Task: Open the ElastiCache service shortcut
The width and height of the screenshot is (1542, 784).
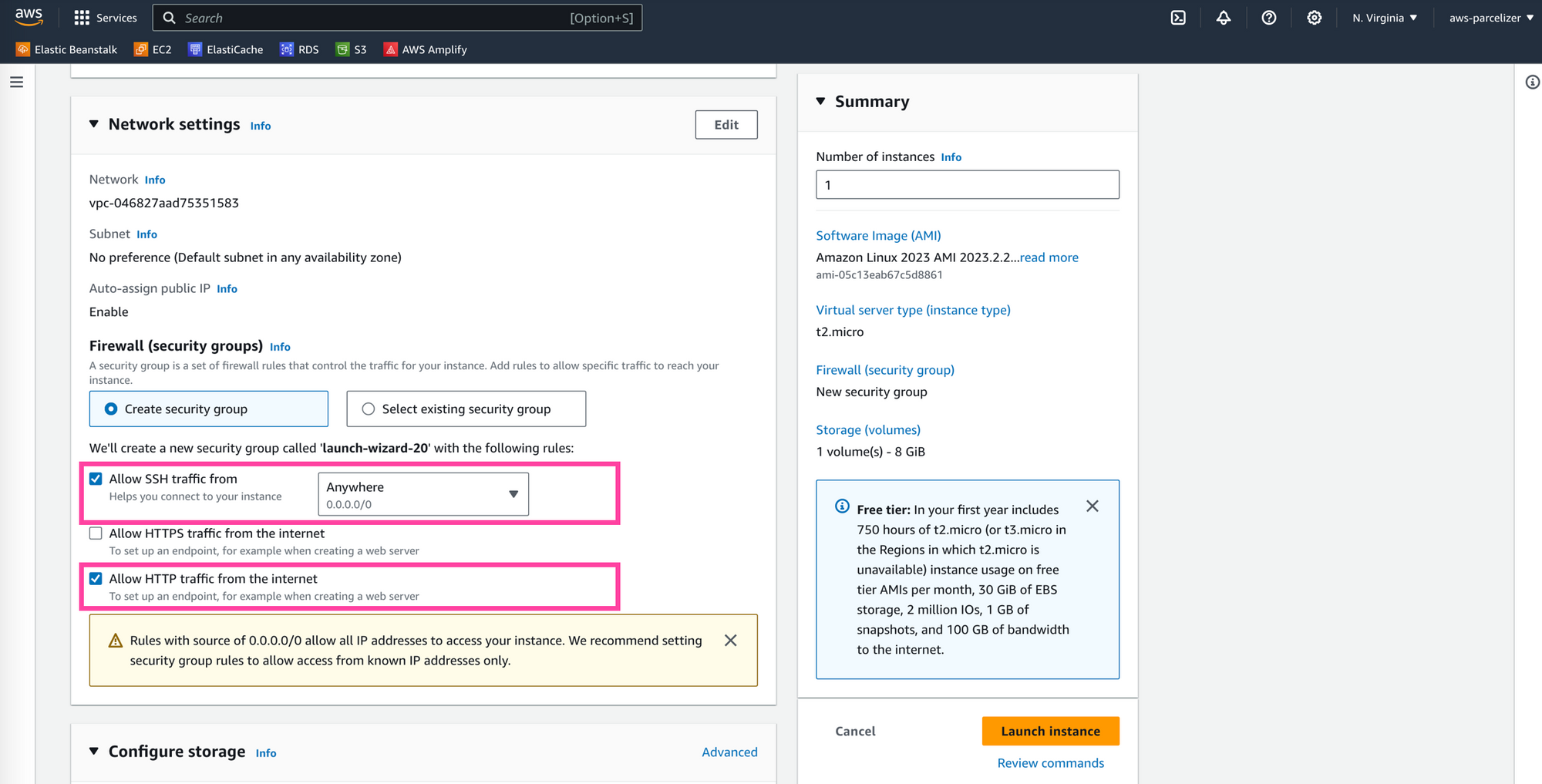Action: (x=225, y=49)
